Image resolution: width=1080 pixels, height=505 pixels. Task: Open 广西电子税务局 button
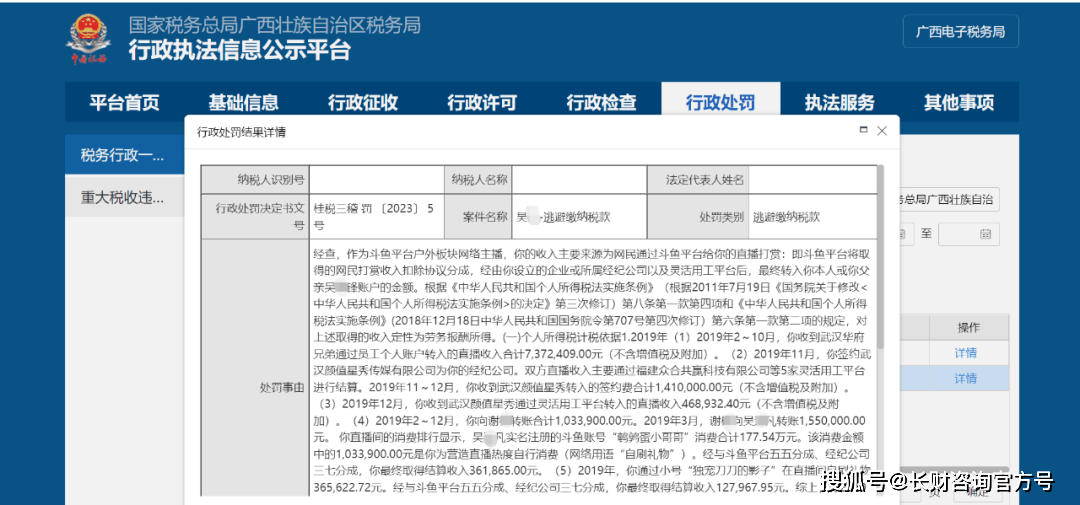click(960, 32)
